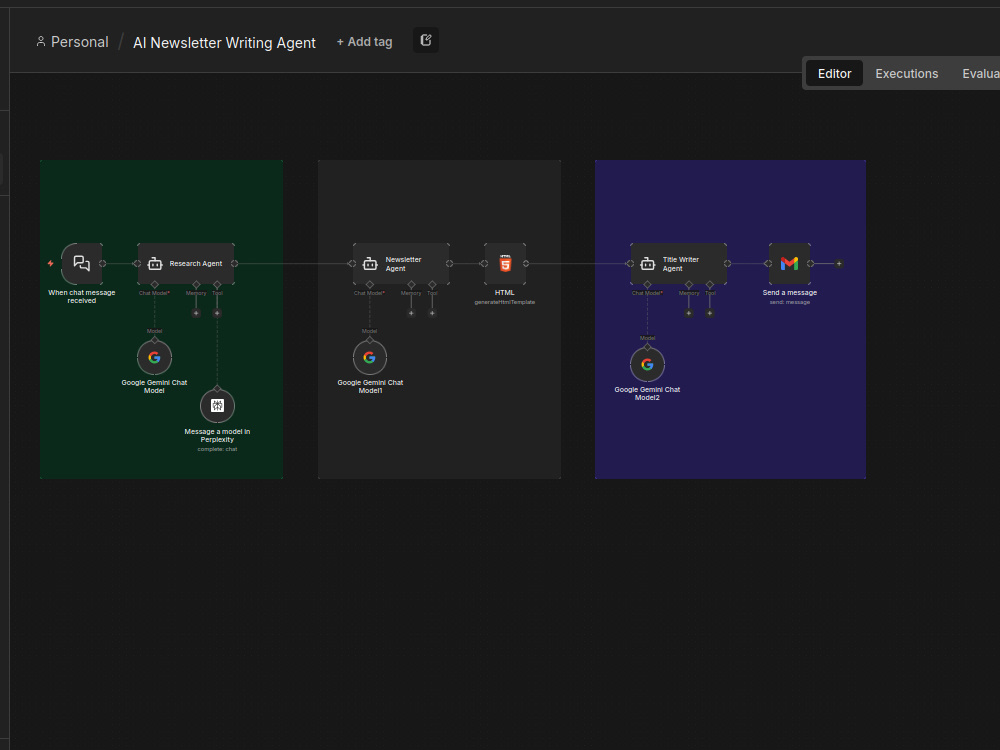Open the Google Gemini Chat Model2 node
The width and height of the screenshot is (1000, 750).
tap(647, 364)
